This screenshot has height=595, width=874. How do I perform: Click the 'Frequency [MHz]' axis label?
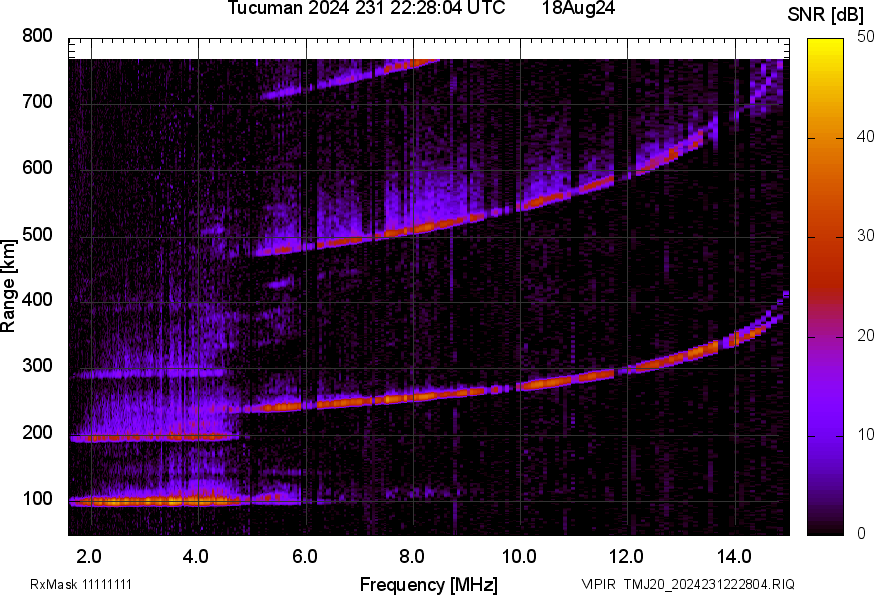(x=429, y=585)
